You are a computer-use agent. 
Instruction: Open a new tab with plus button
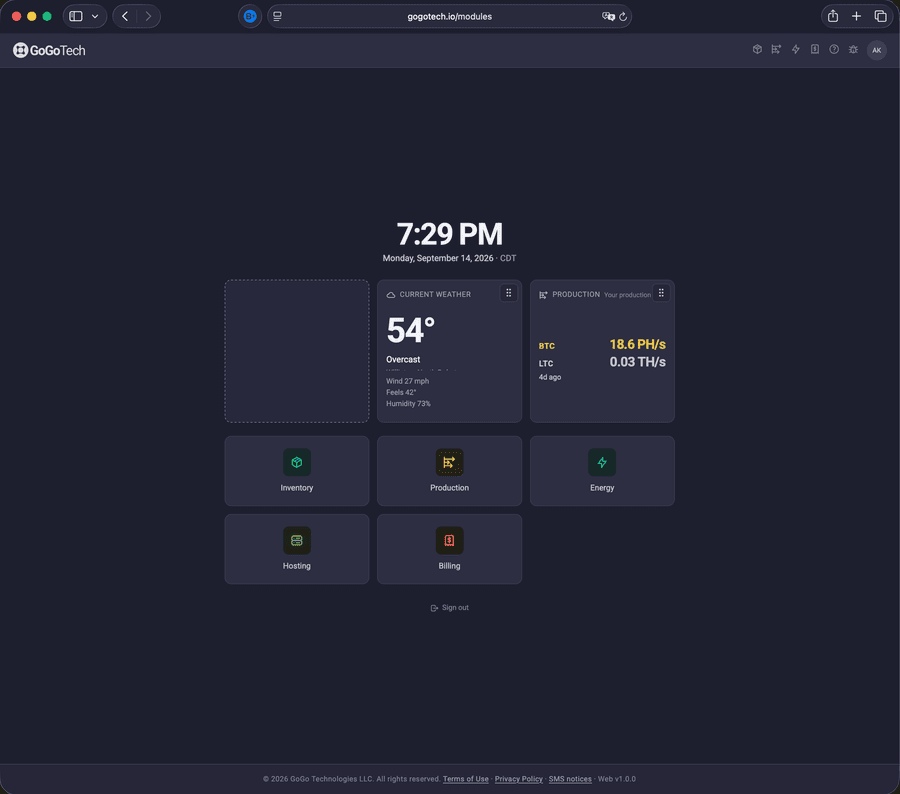tap(856, 16)
